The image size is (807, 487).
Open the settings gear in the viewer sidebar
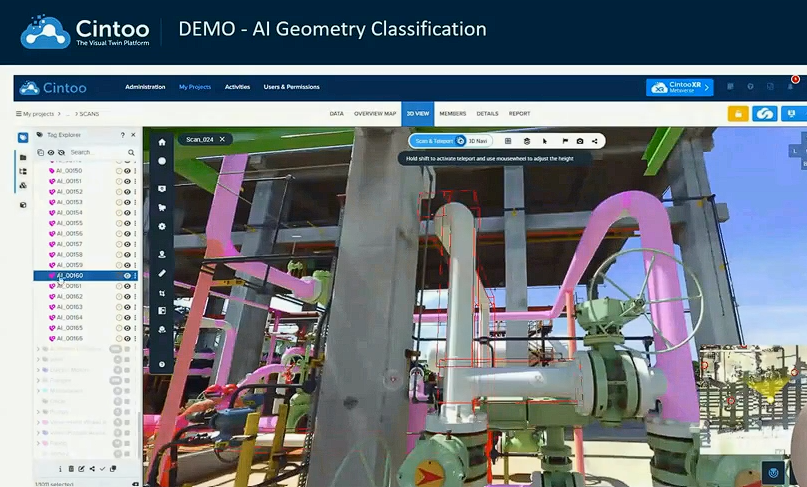pos(162,227)
